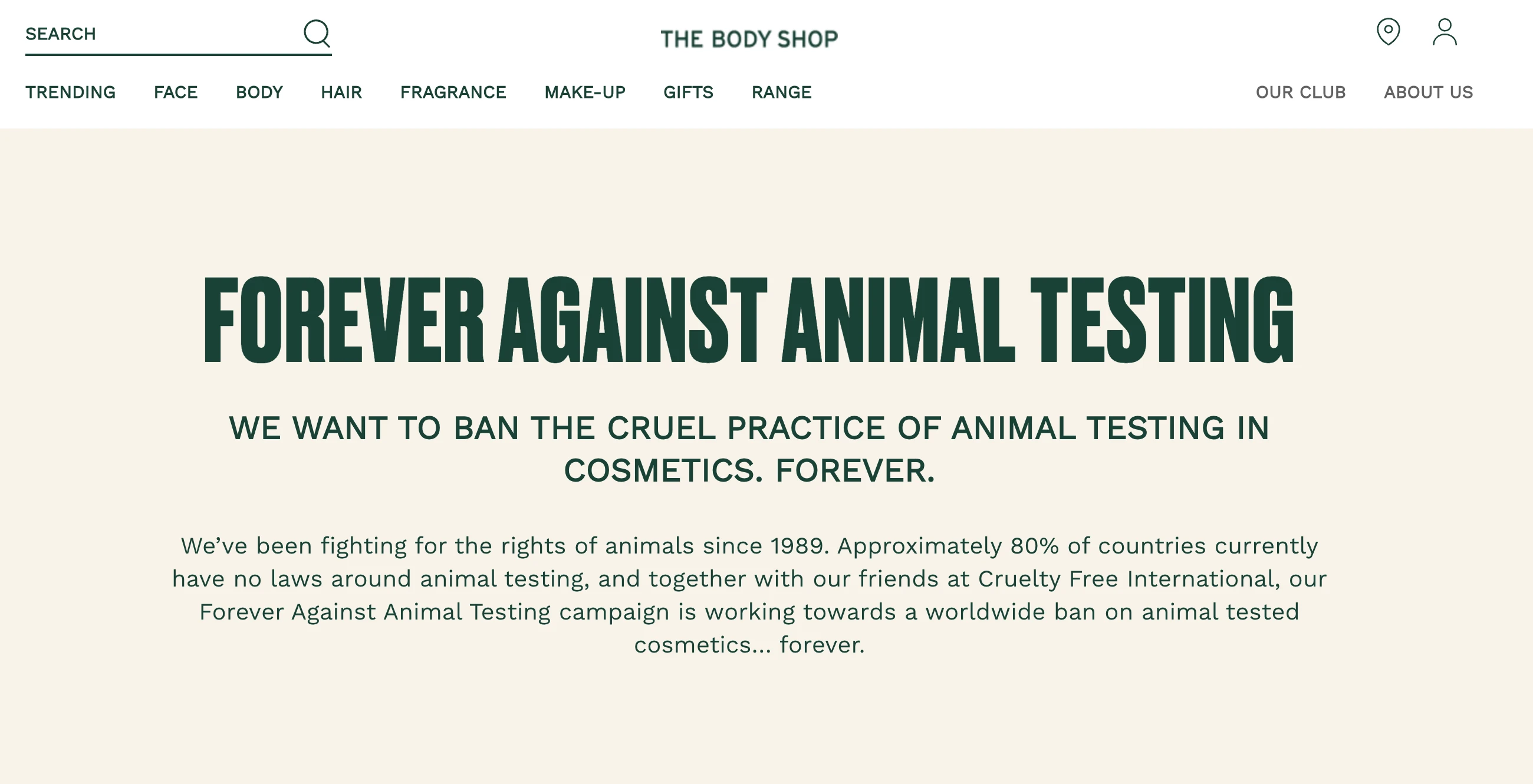Click the campaign description paragraph
Screen dimensions: 1533x784
coord(749,595)
